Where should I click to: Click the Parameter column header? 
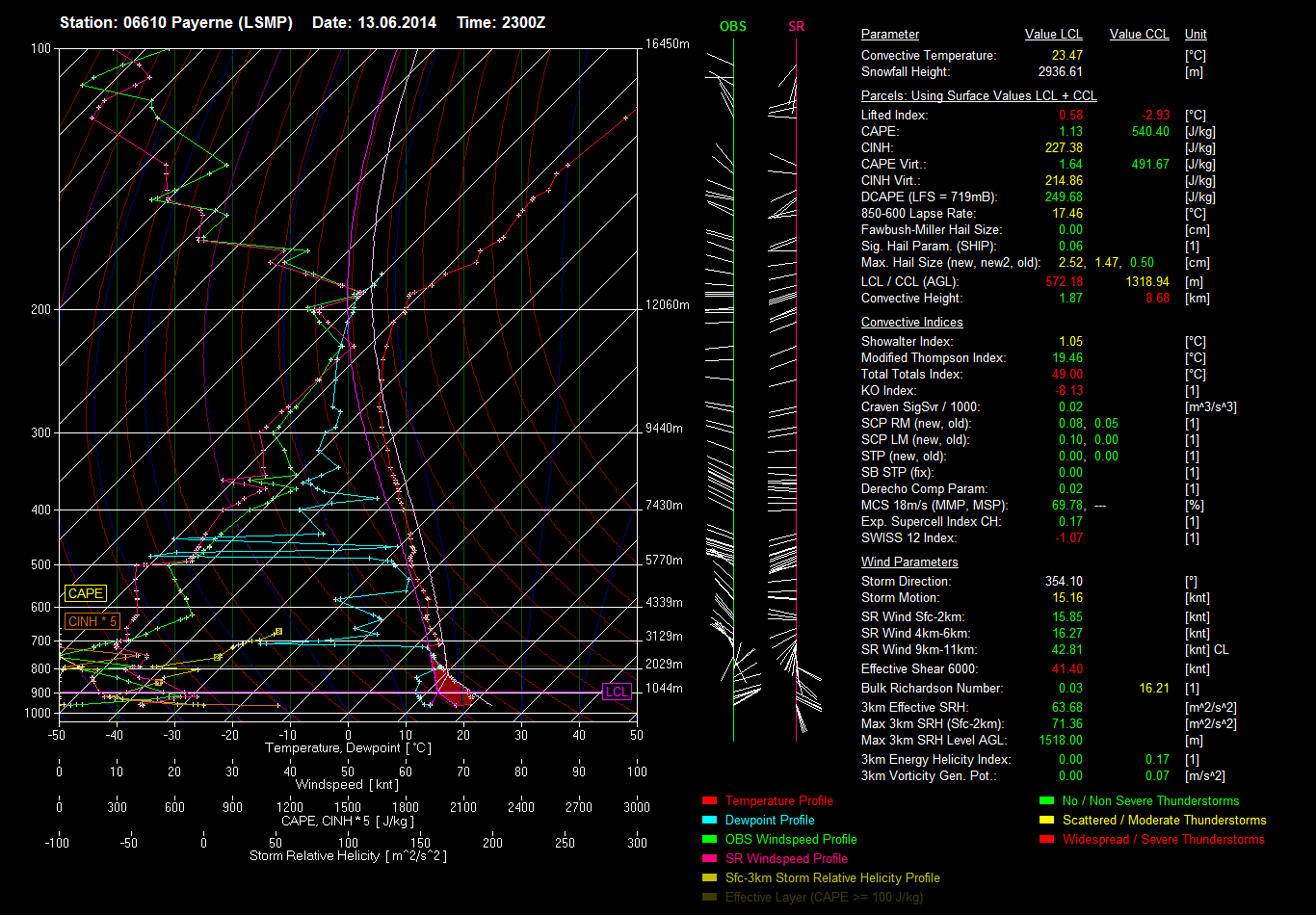tap(890, 35)
